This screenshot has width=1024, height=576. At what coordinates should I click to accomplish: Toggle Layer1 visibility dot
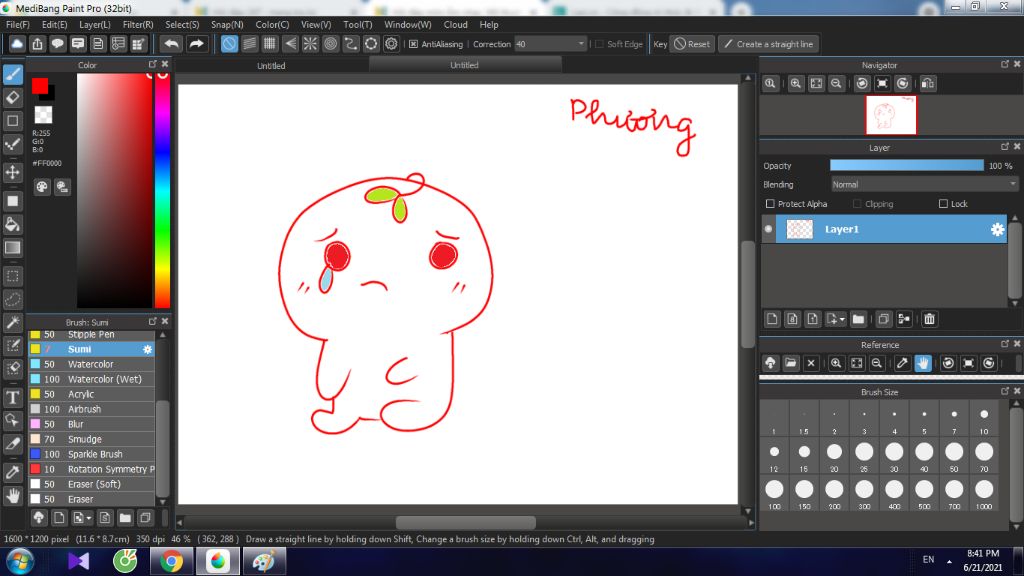click(x=769, y=229)
